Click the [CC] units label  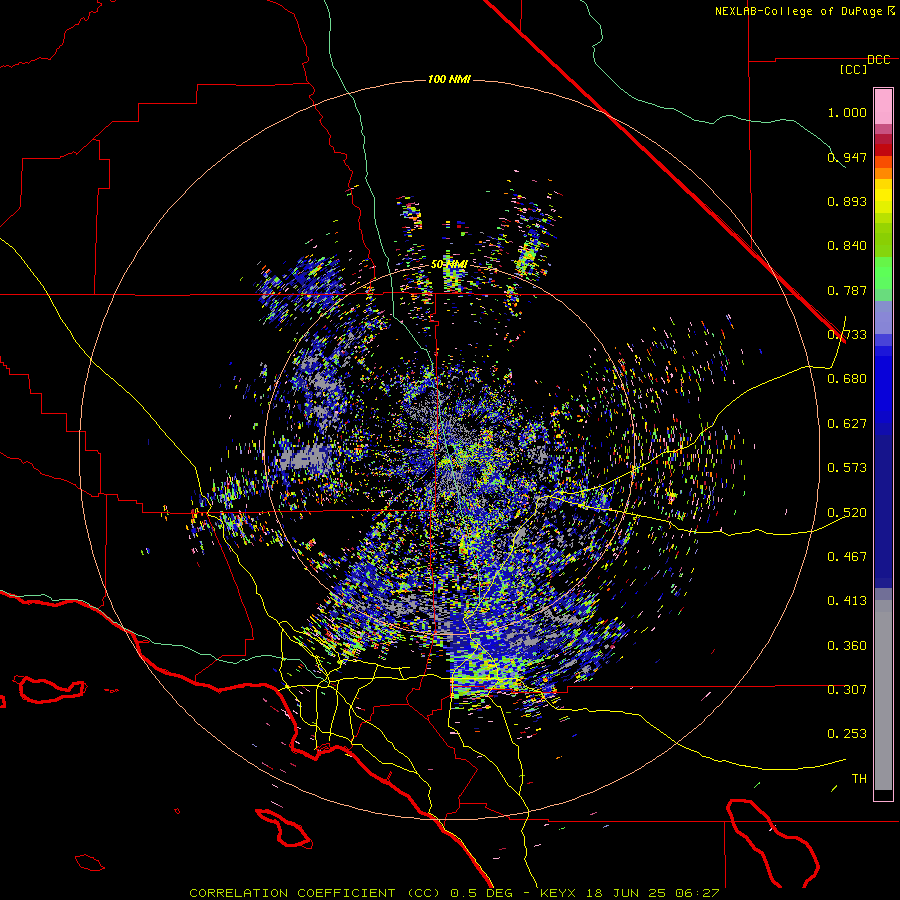tap(854, 69)
